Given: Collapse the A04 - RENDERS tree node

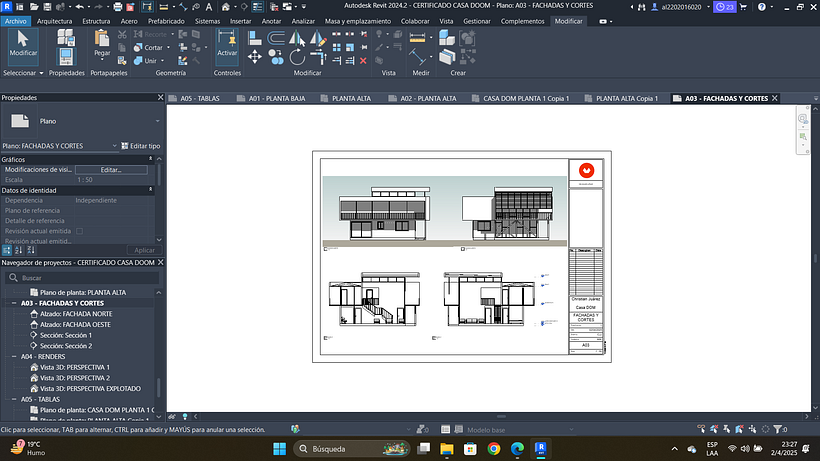Looking at the screenshot, I should (x=14, y=356).
